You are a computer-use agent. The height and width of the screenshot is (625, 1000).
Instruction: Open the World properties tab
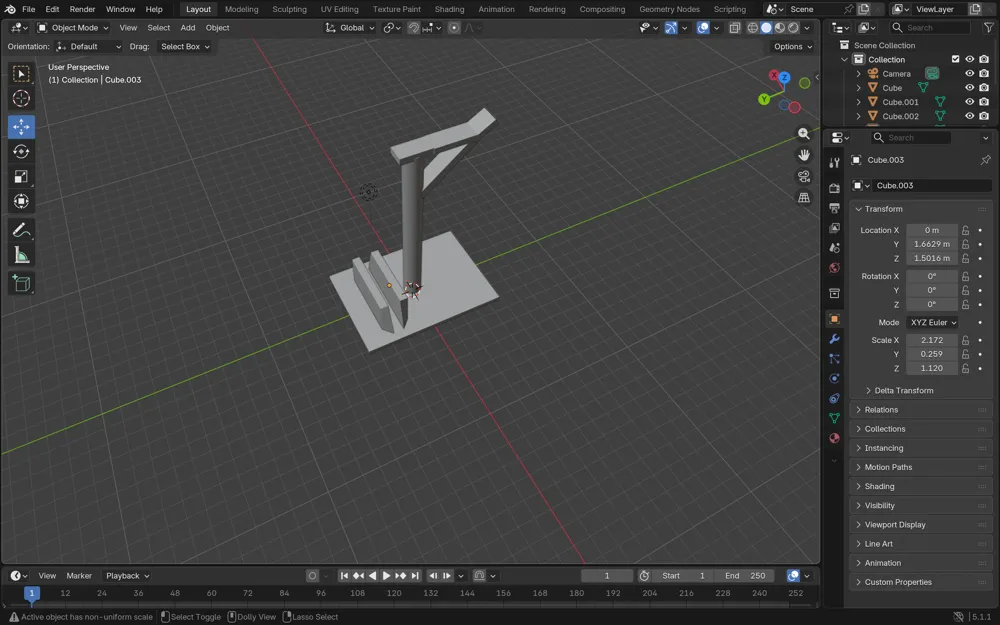pyautogui.click(x=834, y=268)
